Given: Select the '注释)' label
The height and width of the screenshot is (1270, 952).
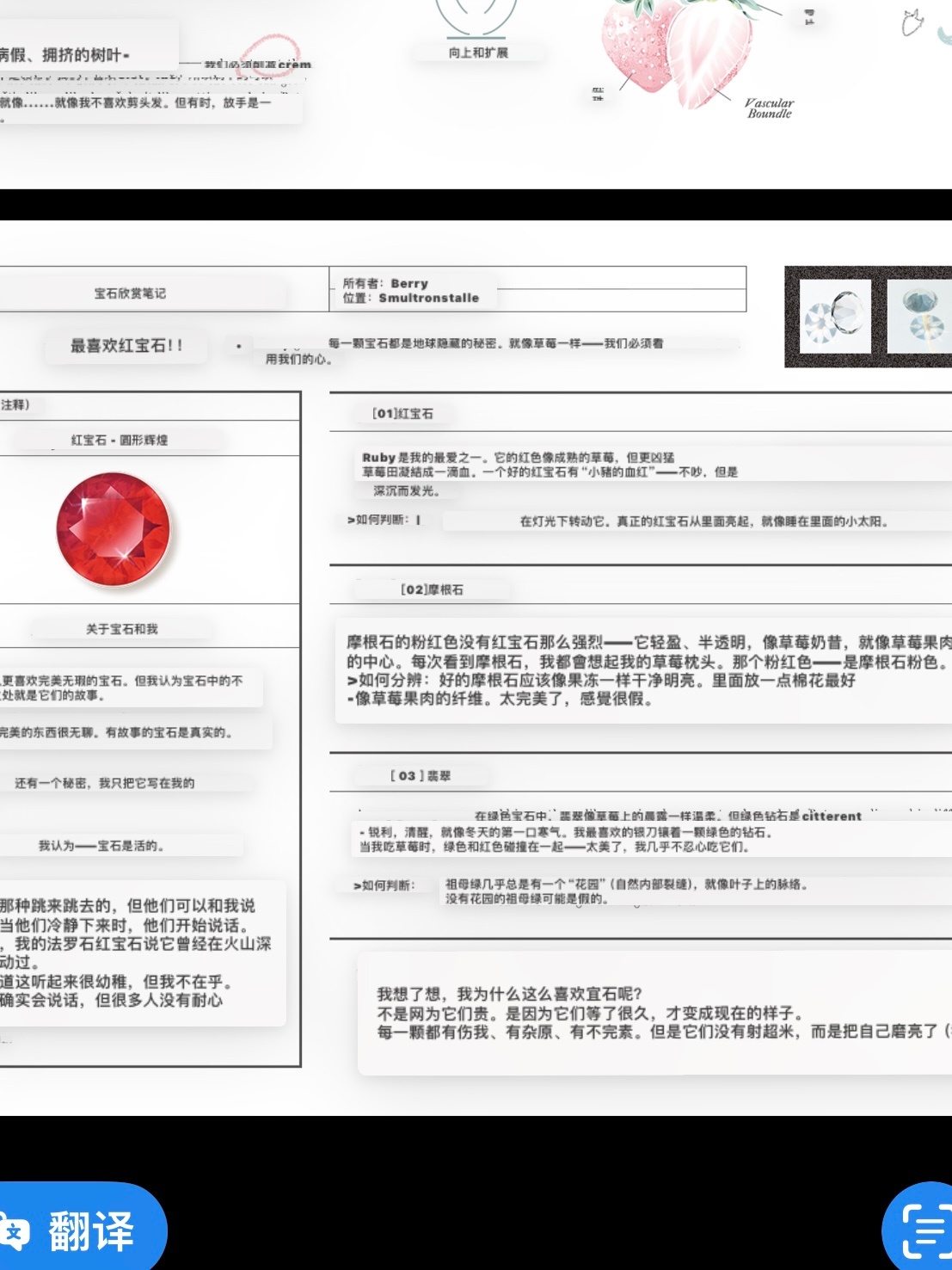Looking at the screenshot, I should tap(15, 405).
